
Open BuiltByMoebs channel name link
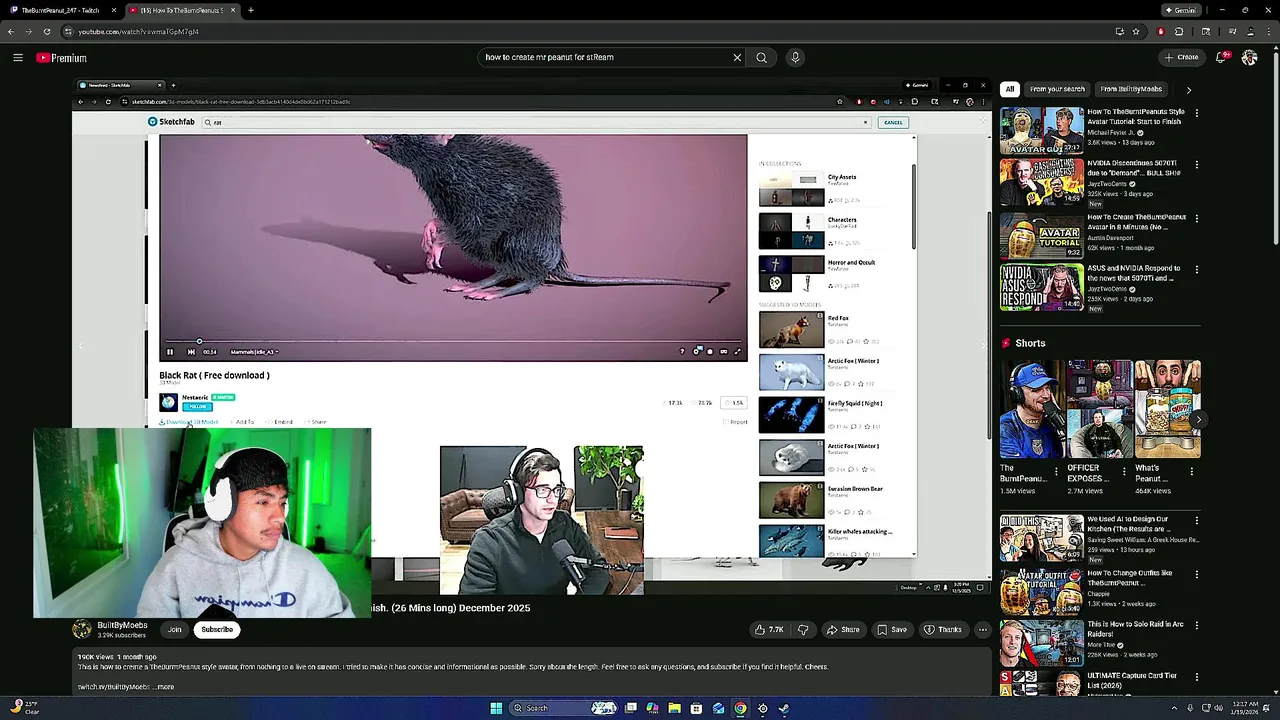[122, 625]
